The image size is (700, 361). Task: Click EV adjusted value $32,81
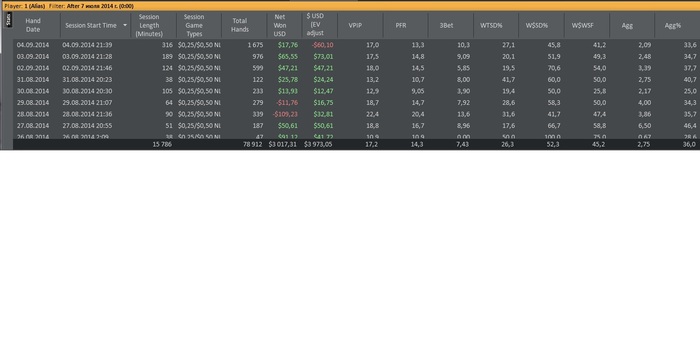tap(323, 114)
